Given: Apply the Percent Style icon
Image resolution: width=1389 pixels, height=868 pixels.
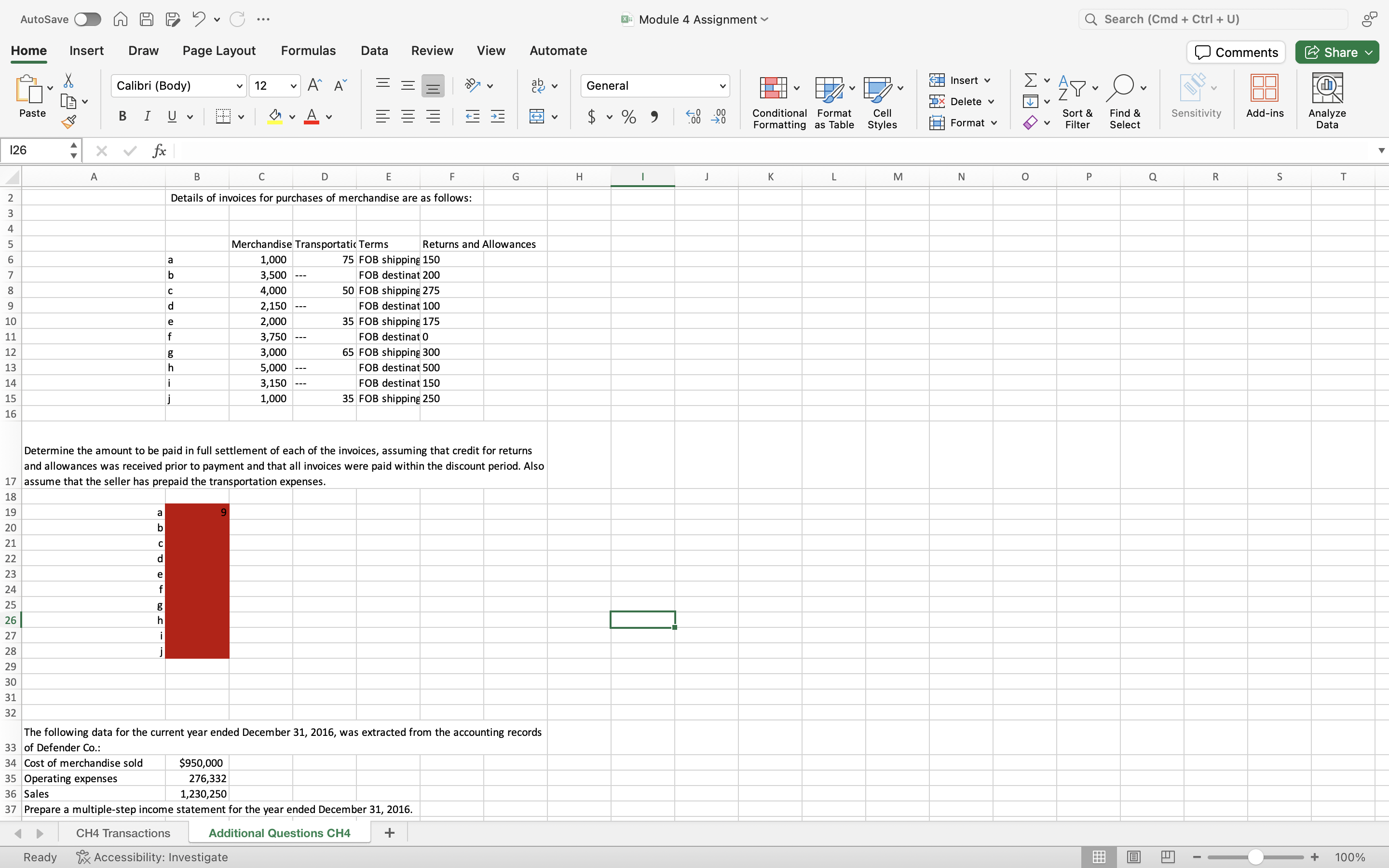Looking at the screenshot, I should tap(628, 117).
